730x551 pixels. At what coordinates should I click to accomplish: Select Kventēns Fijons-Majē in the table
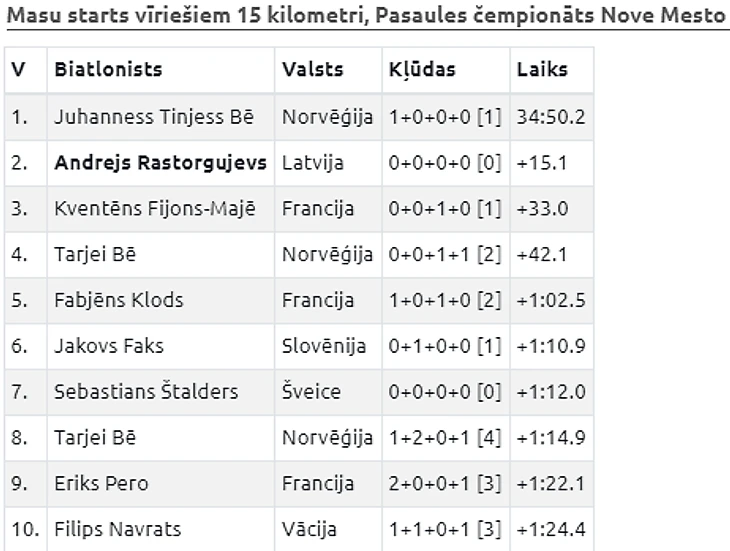[155, 209]
